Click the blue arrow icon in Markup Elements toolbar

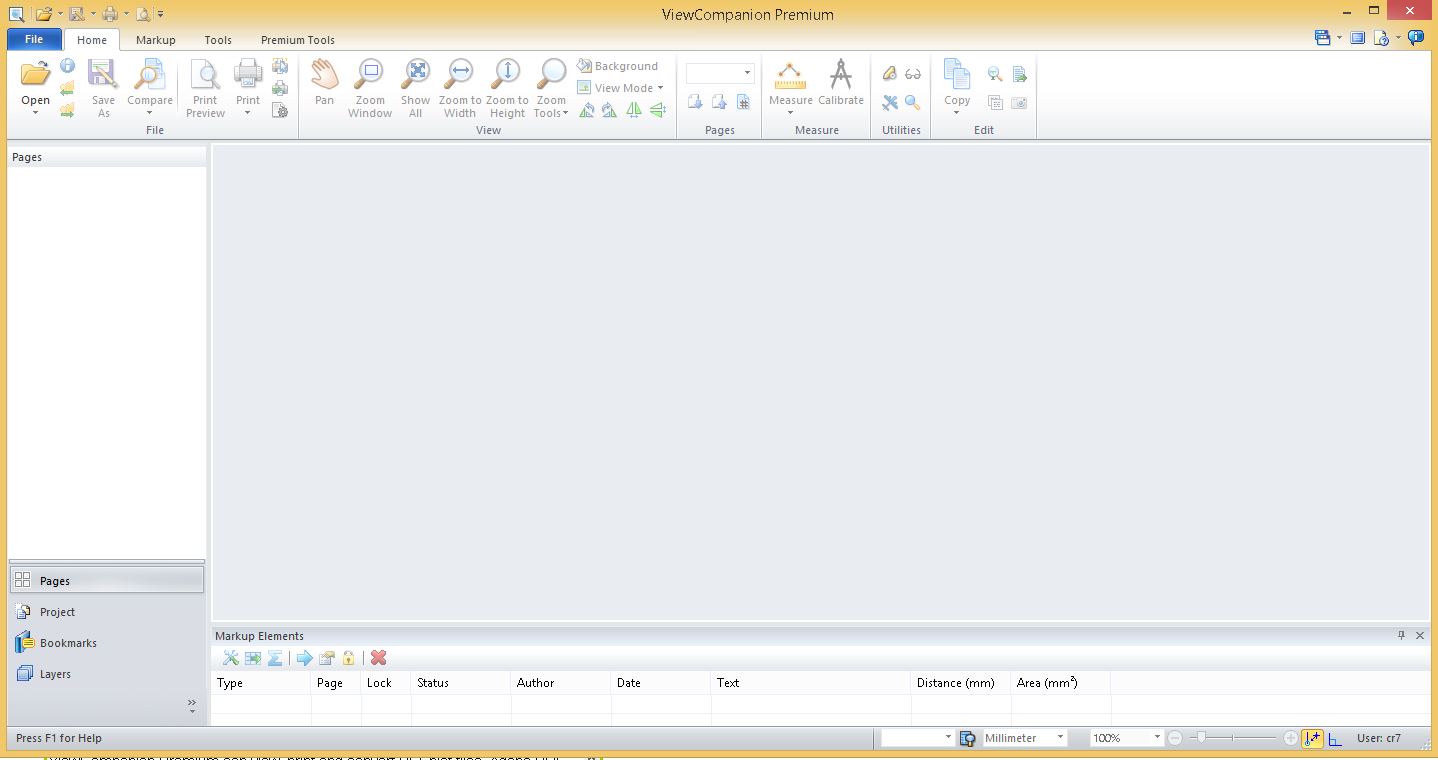[x=304, y=658]
